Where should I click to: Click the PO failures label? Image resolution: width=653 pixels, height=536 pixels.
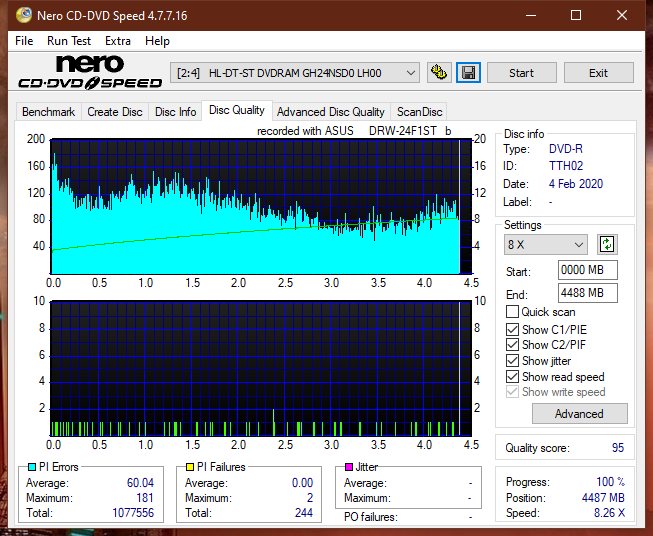point(371,517)
